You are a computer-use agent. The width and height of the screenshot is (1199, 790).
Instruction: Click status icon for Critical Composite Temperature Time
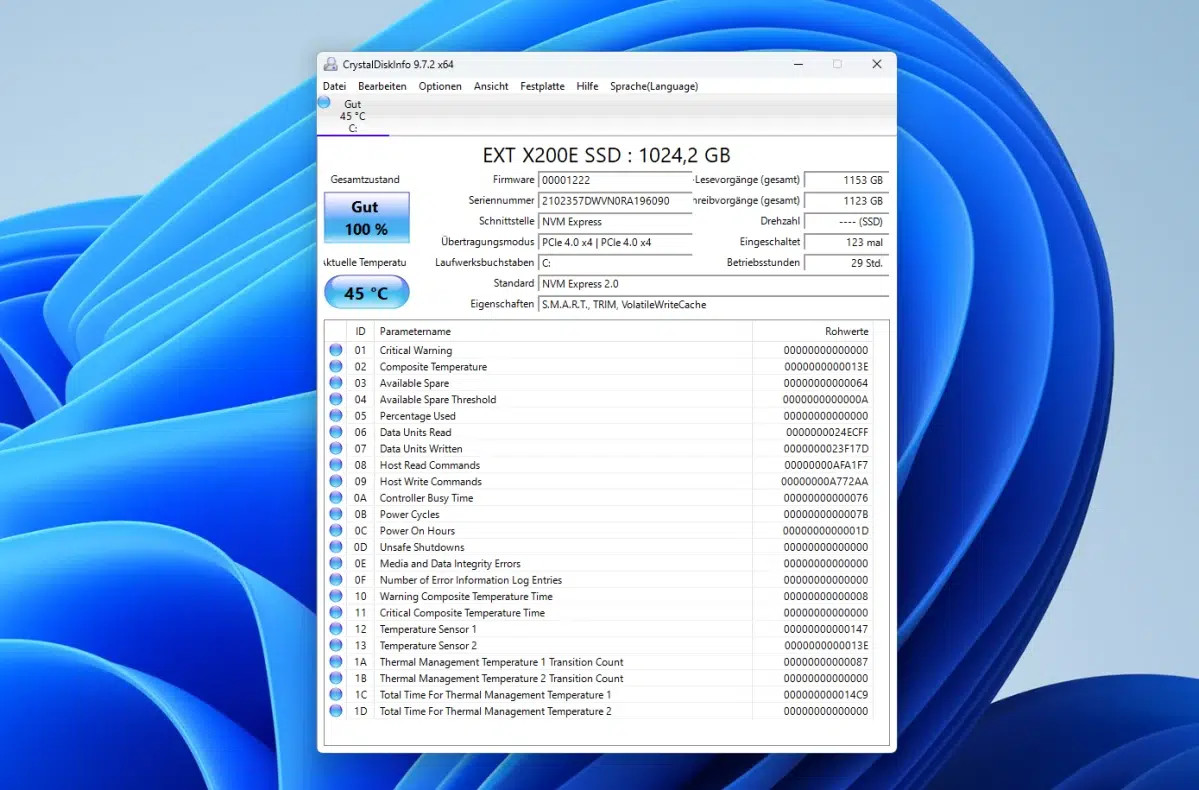(336, 613)
